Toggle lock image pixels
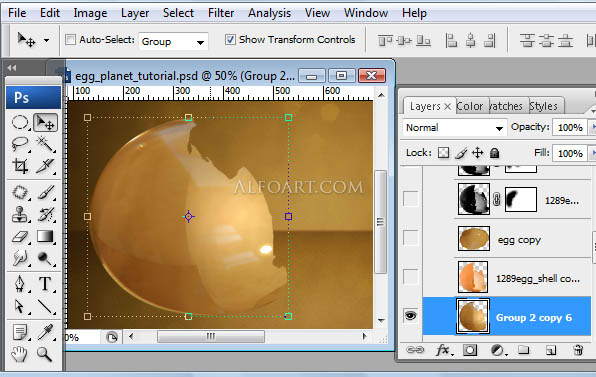596x377 pixels. (x=460, y=153)
